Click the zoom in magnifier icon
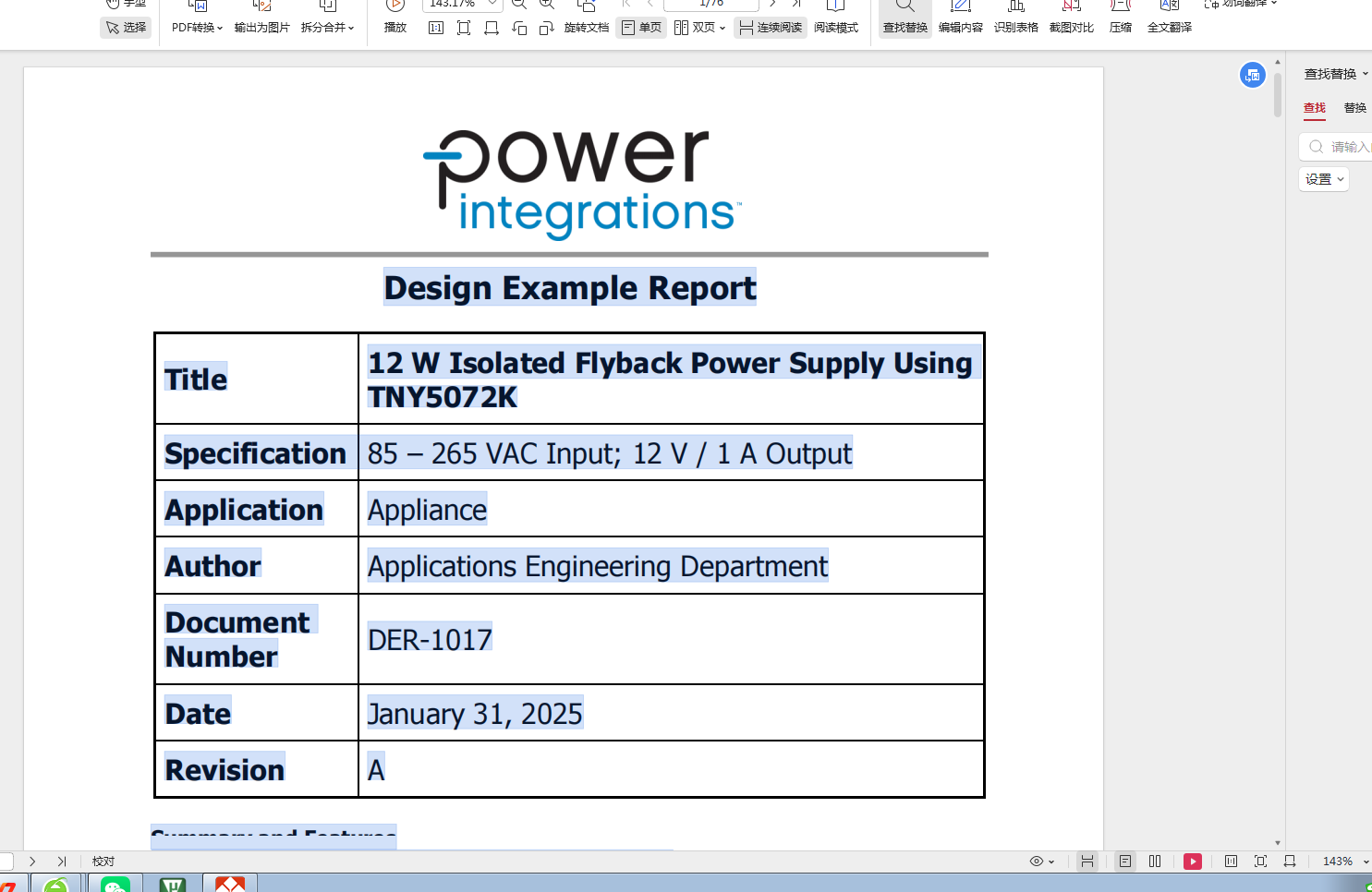The width and height of the screenshot is (1372, 892). (547, 4)
